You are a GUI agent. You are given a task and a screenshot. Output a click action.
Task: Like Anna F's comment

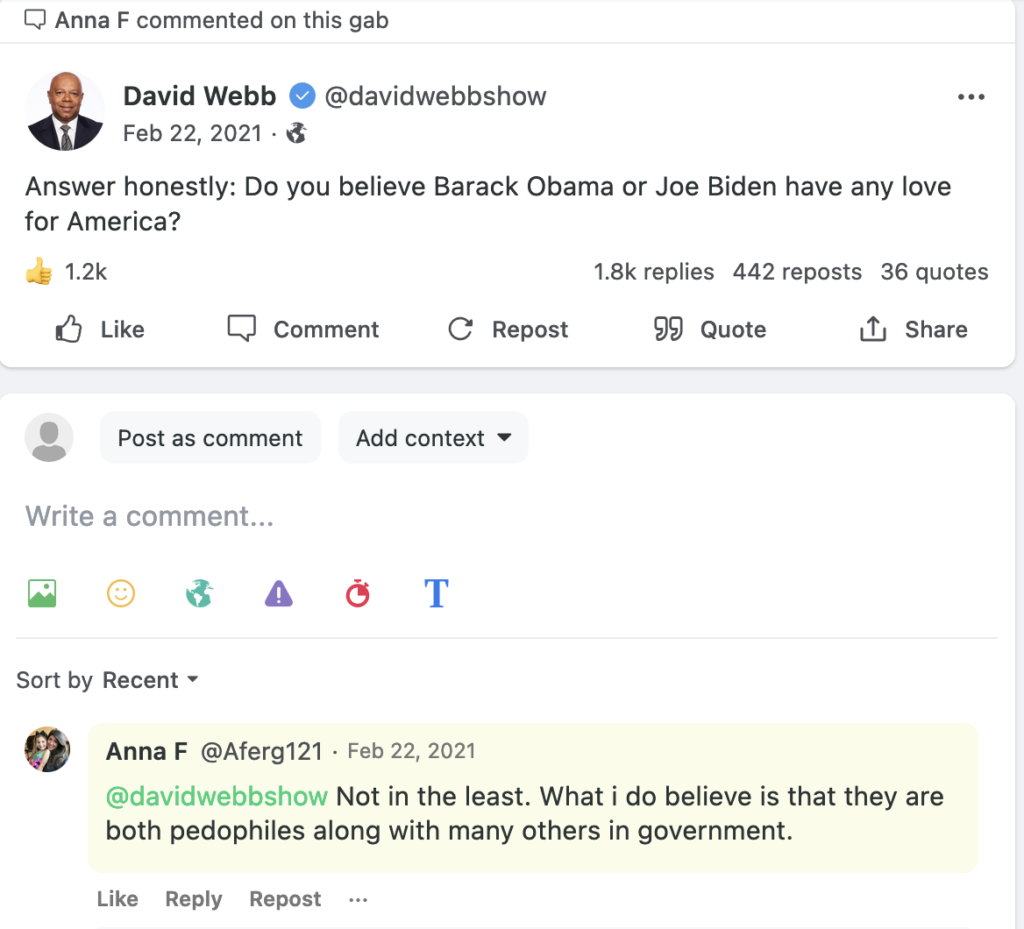[117, 899]
